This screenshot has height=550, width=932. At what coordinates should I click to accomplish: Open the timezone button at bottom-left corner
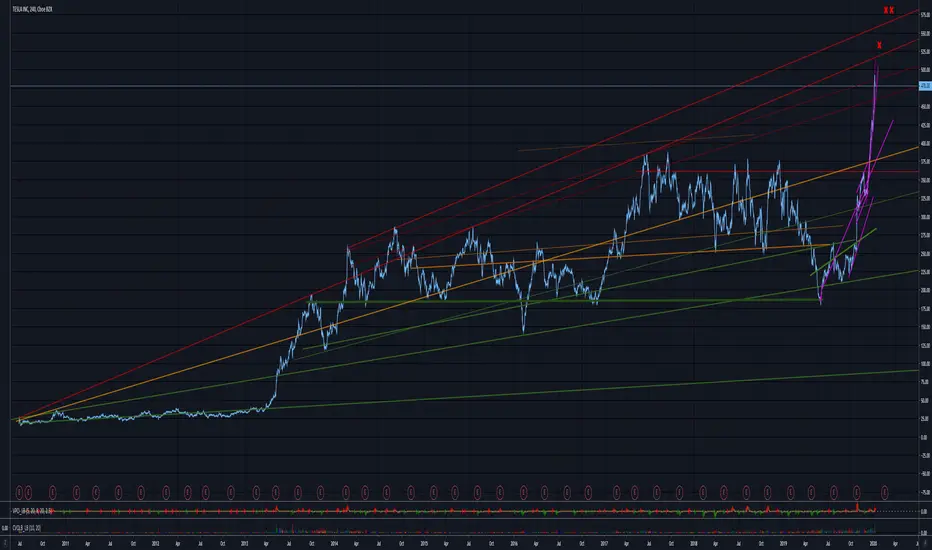tap(5, 543)
